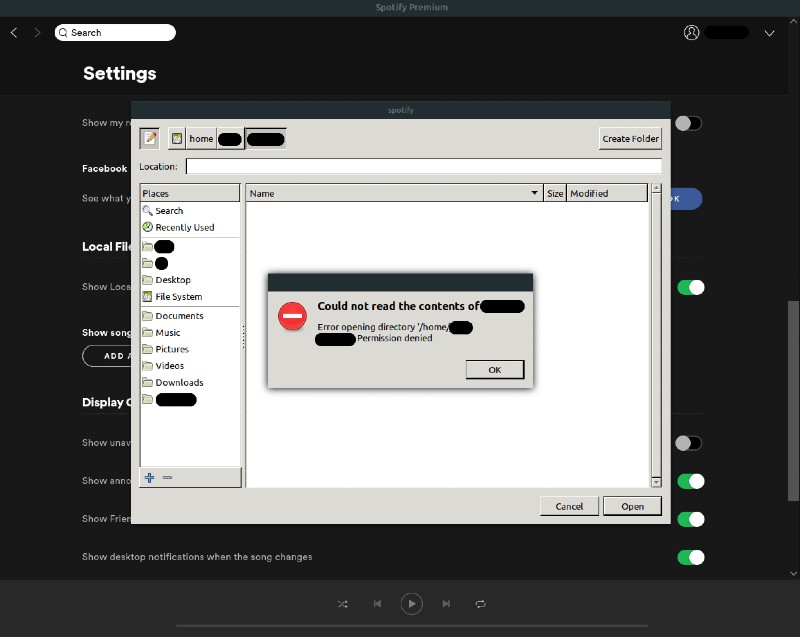The width and height of the screenshot is (800, 637).
Task: Click the Spotify search field
Action: [115, 33]
